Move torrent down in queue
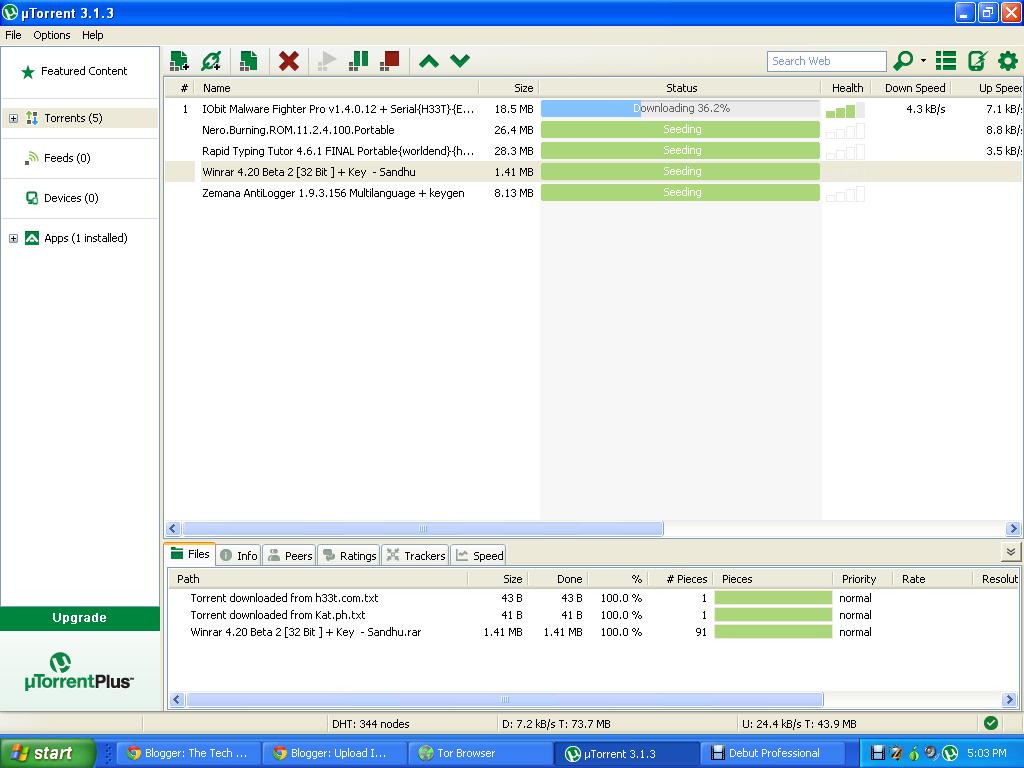The width and height of the screenshot is (1024, 768). [460, 61]
